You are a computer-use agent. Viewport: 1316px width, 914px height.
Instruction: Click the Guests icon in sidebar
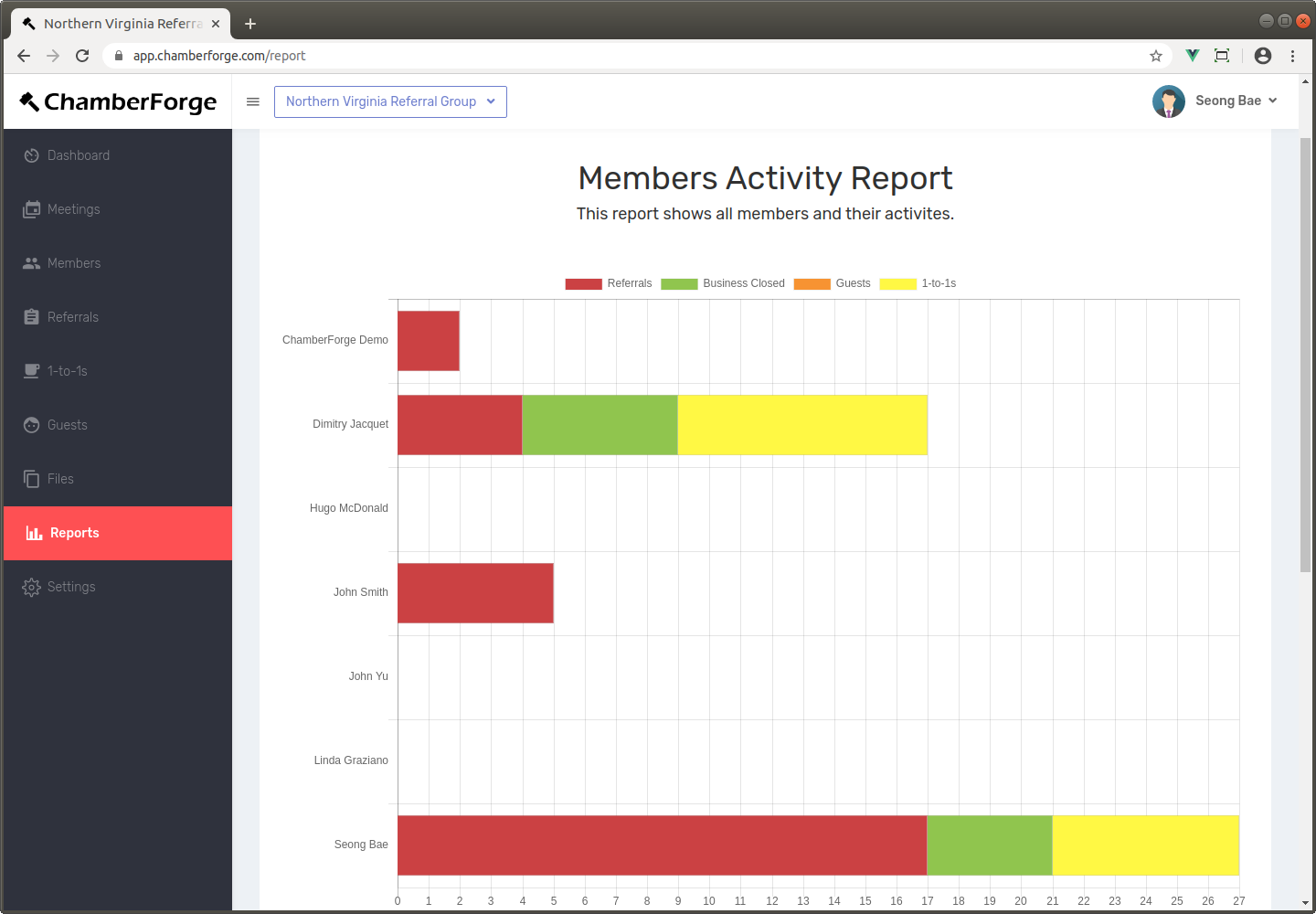coord(30,424)
